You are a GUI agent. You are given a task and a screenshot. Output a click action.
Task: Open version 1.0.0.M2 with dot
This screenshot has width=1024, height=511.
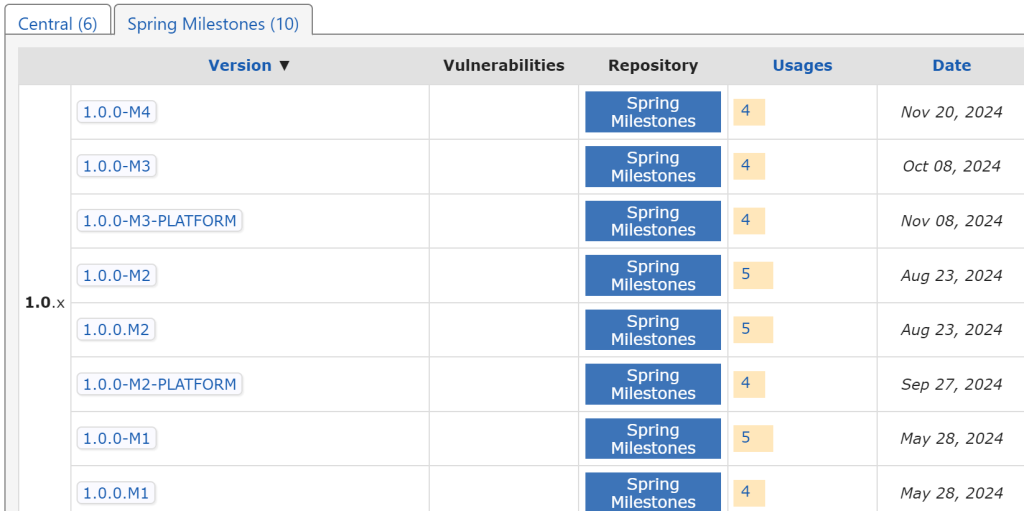116,330
